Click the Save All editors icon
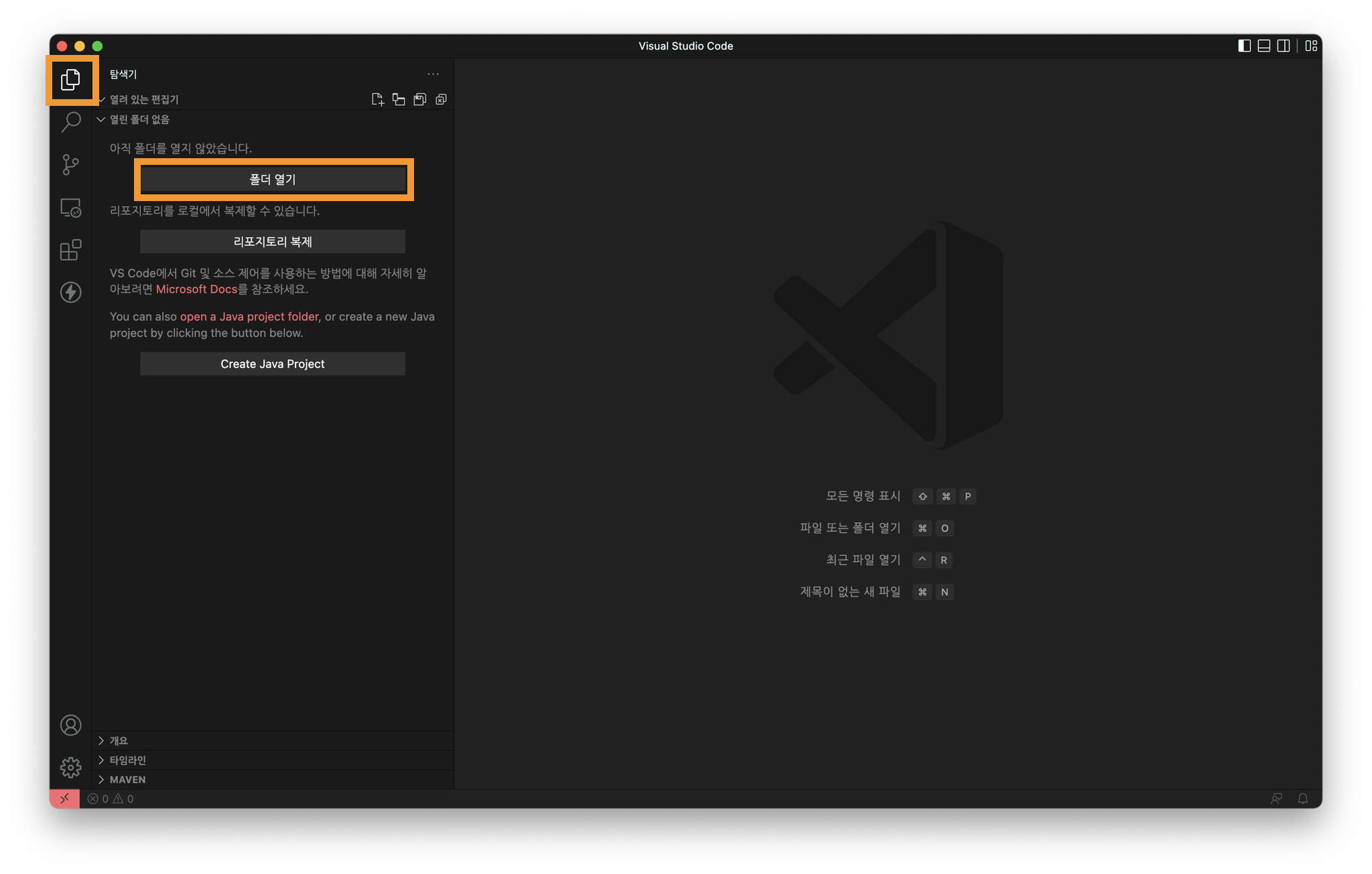Viewport: 1372px width, 874px height. click(x=420, y=99)
